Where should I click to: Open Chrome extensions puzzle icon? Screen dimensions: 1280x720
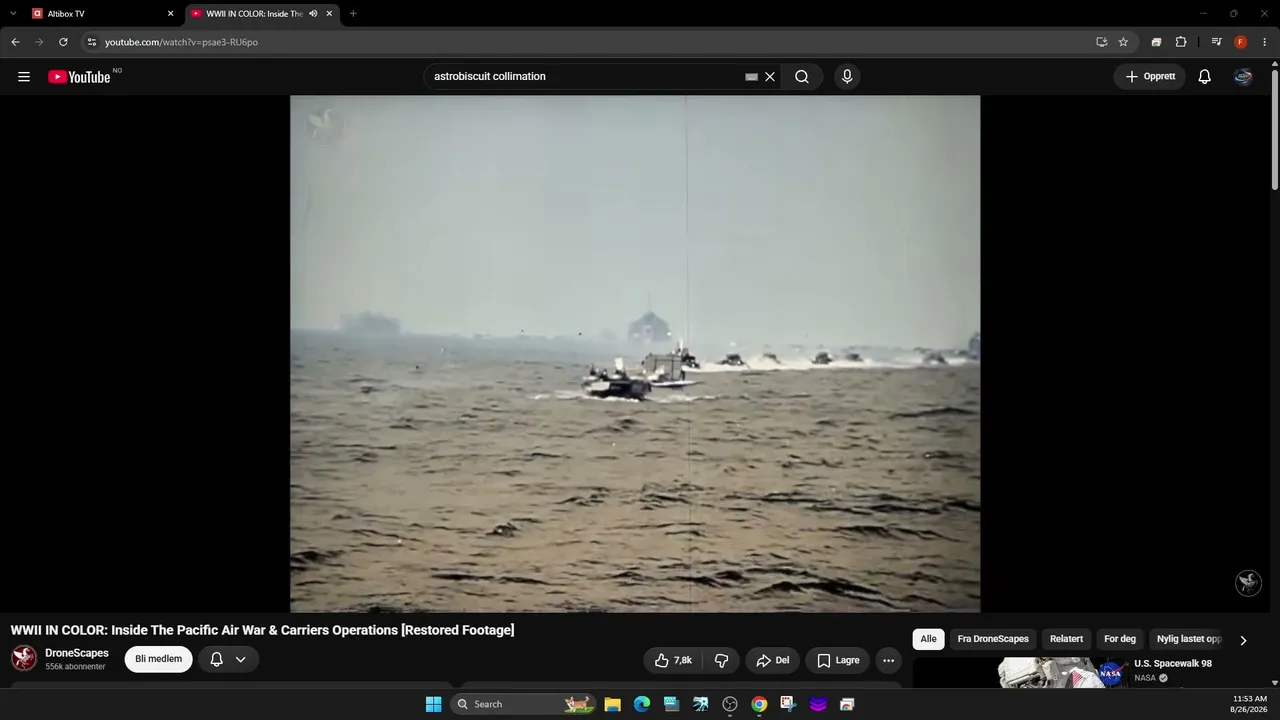click(x=1181, y=42)
